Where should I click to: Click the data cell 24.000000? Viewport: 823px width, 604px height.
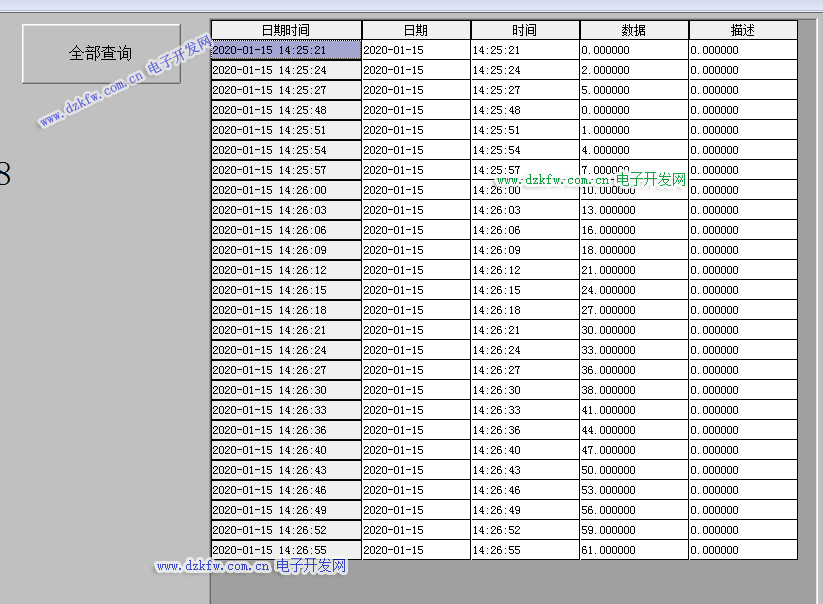click(x=634, y=290)
